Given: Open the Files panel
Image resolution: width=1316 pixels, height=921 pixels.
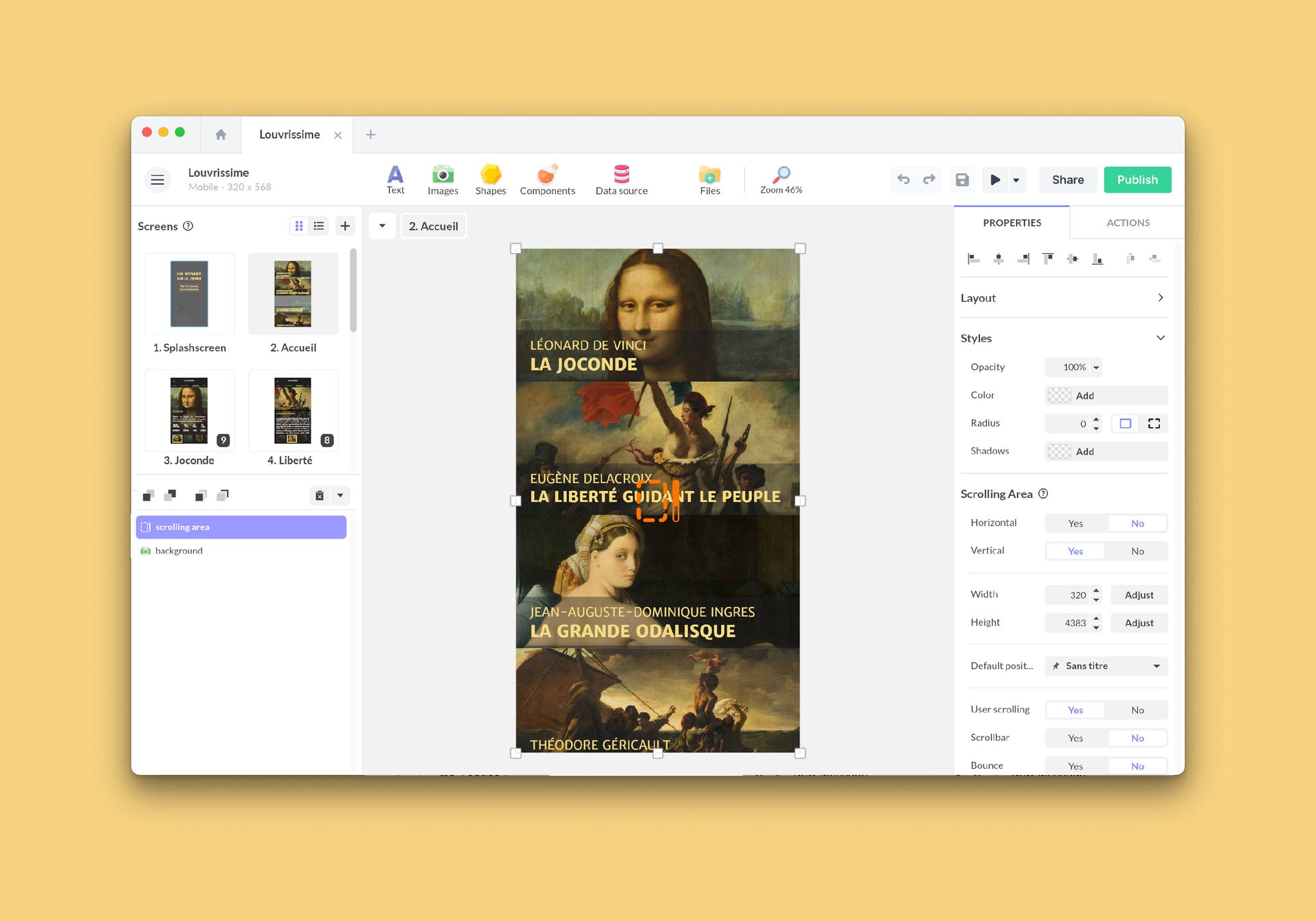Looking at the screenshot, I should click(x=709, y=179).
